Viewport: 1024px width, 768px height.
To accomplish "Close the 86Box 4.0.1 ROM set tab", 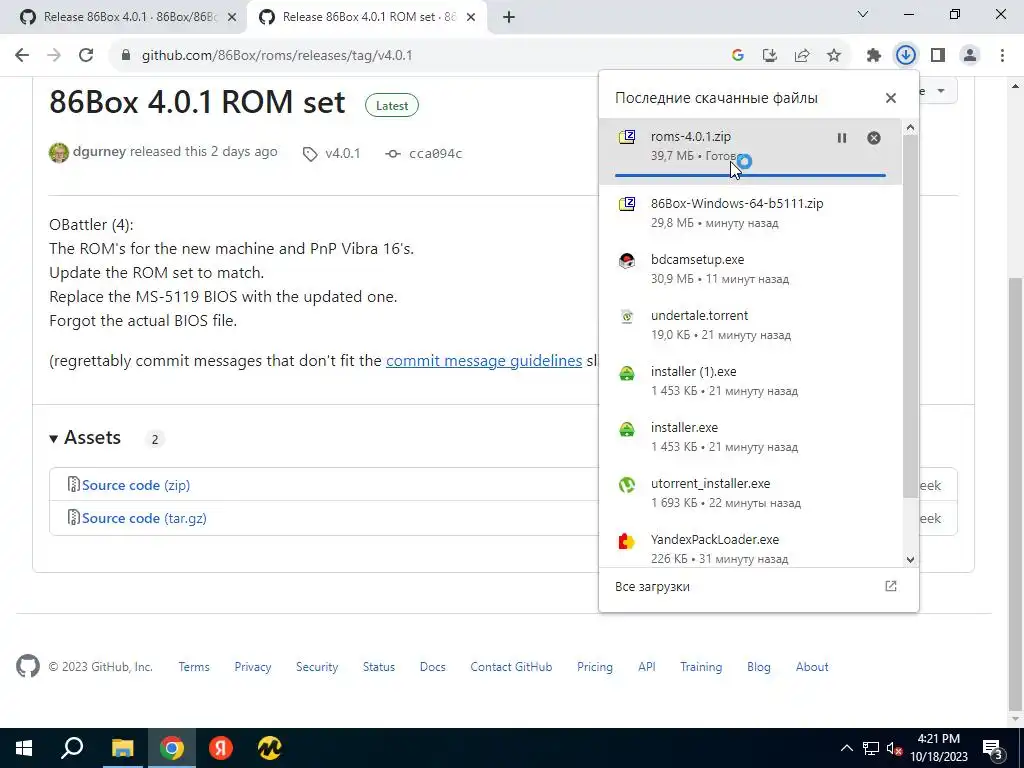I will point(471,18).
